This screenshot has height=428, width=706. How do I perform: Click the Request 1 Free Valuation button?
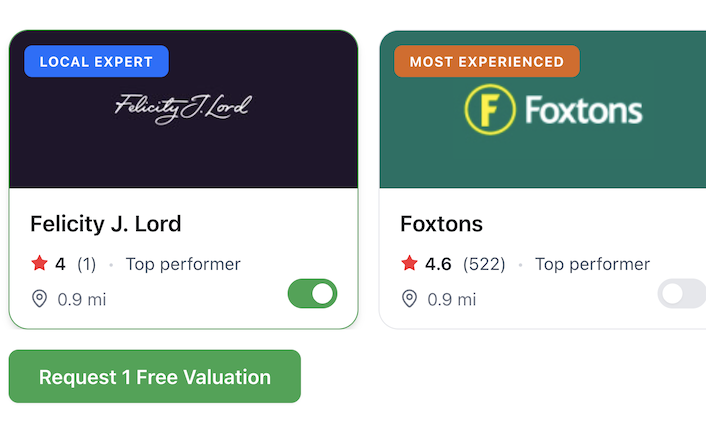pyautogui.click(x=155, y=377)
